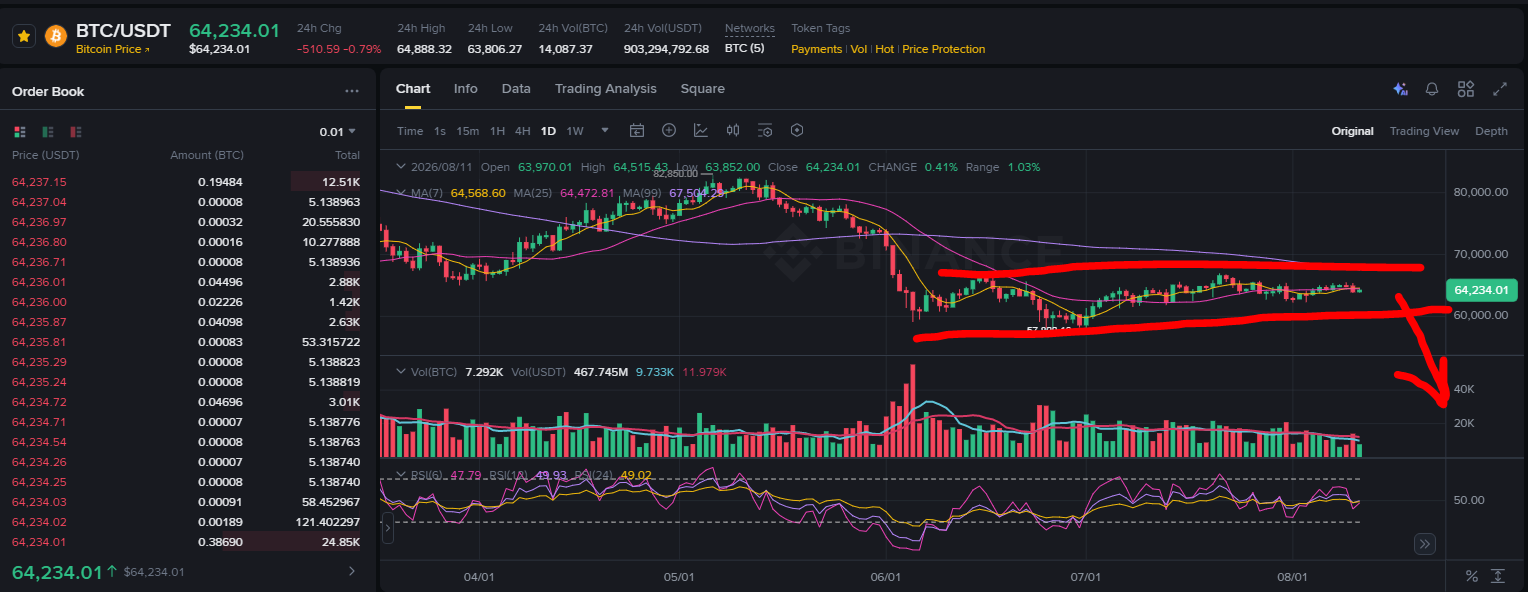Toggle percentage scale on price axis

tap(1472, 576)
